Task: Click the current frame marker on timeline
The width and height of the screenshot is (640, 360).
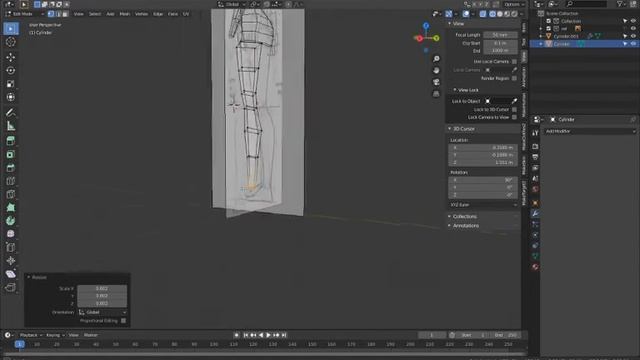Action: click(19, 344)
